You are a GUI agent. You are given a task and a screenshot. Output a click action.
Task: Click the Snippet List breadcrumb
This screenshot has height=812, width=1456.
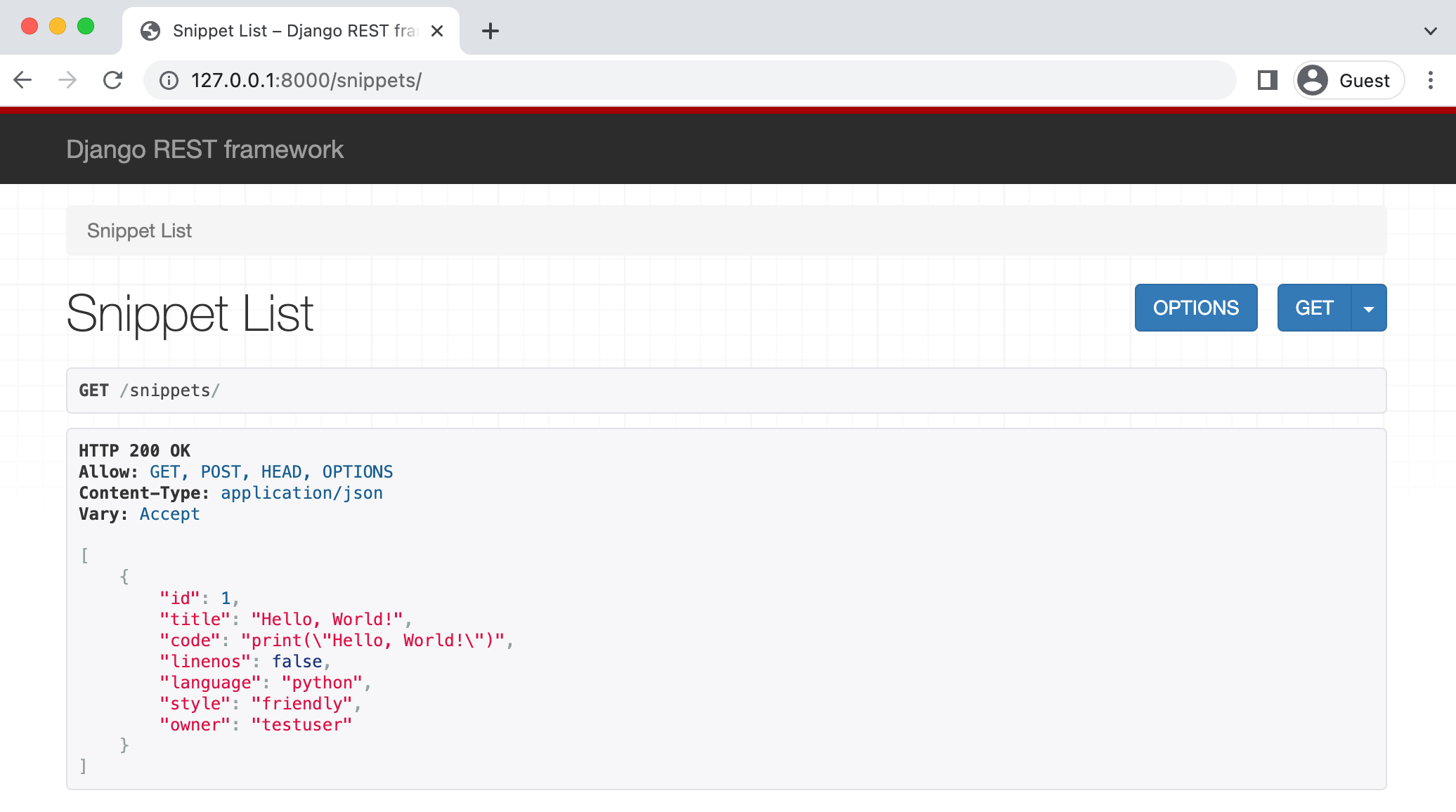[139, 230]
